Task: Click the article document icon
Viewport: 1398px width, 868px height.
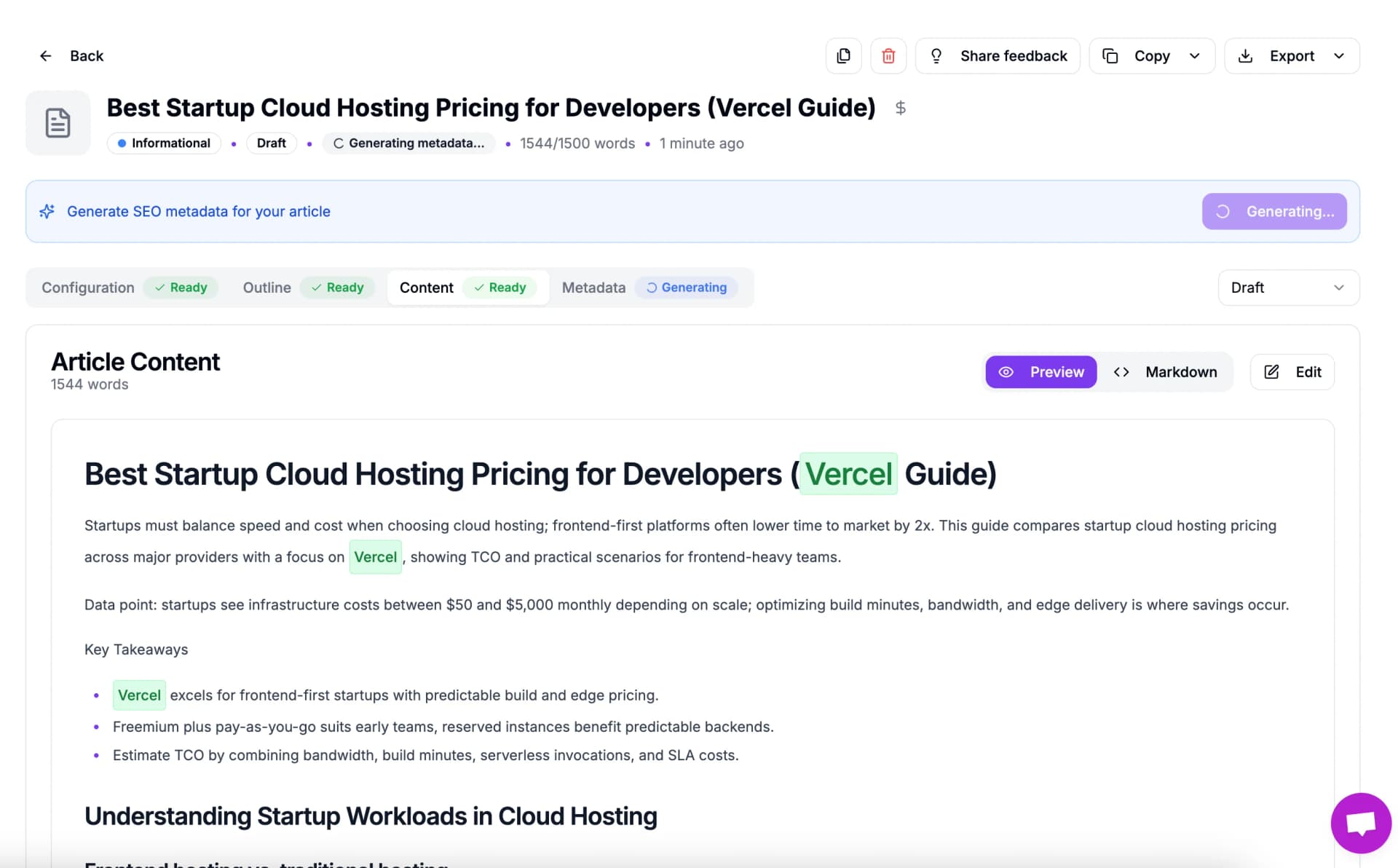Action: coord(58,123)
